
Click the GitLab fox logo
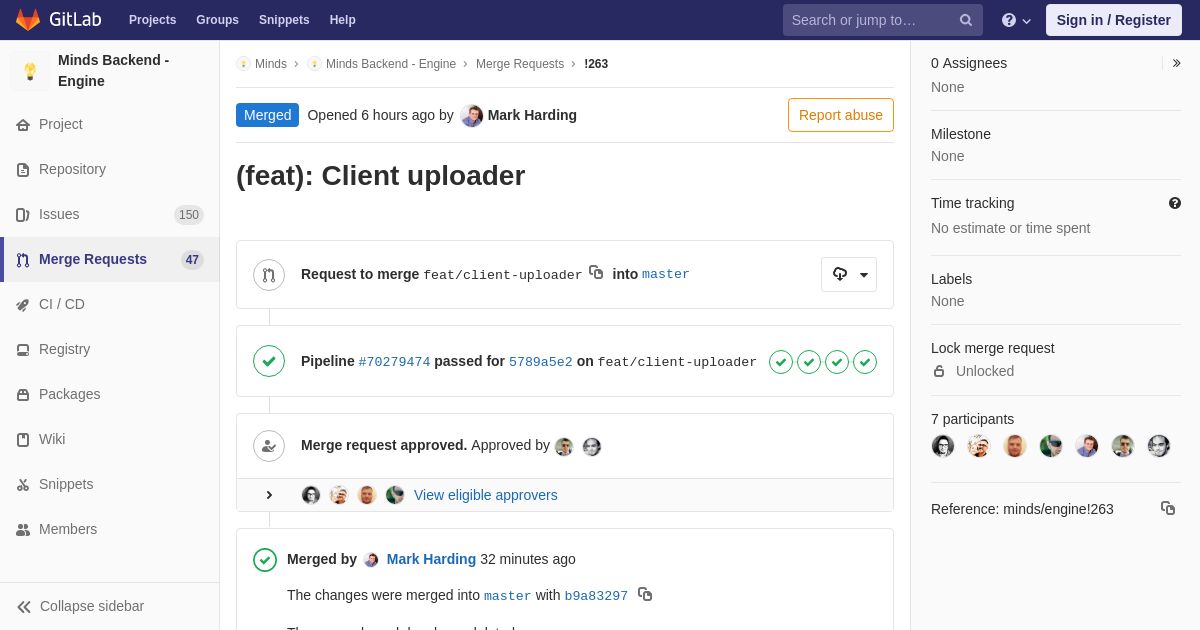[28, 20]
